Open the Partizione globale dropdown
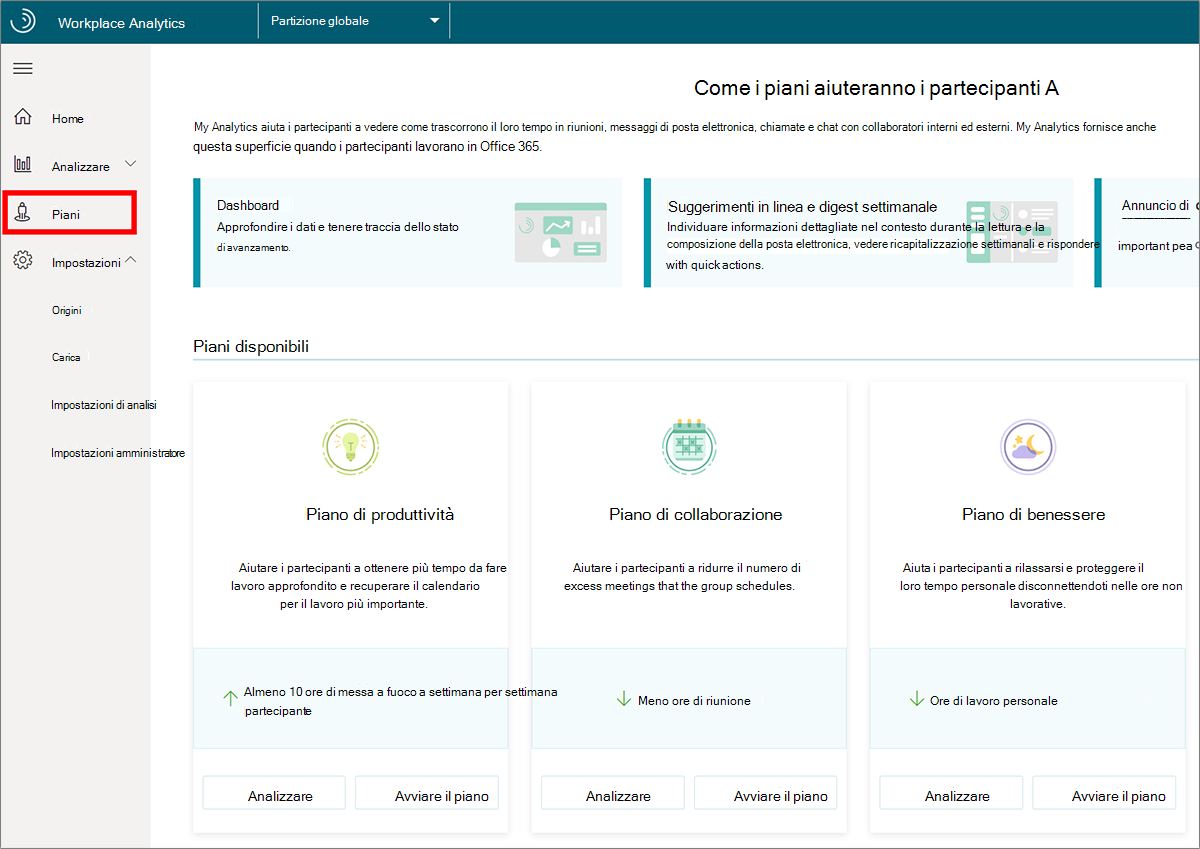This screenshot has height=849, width=1200. pos(354,21)
